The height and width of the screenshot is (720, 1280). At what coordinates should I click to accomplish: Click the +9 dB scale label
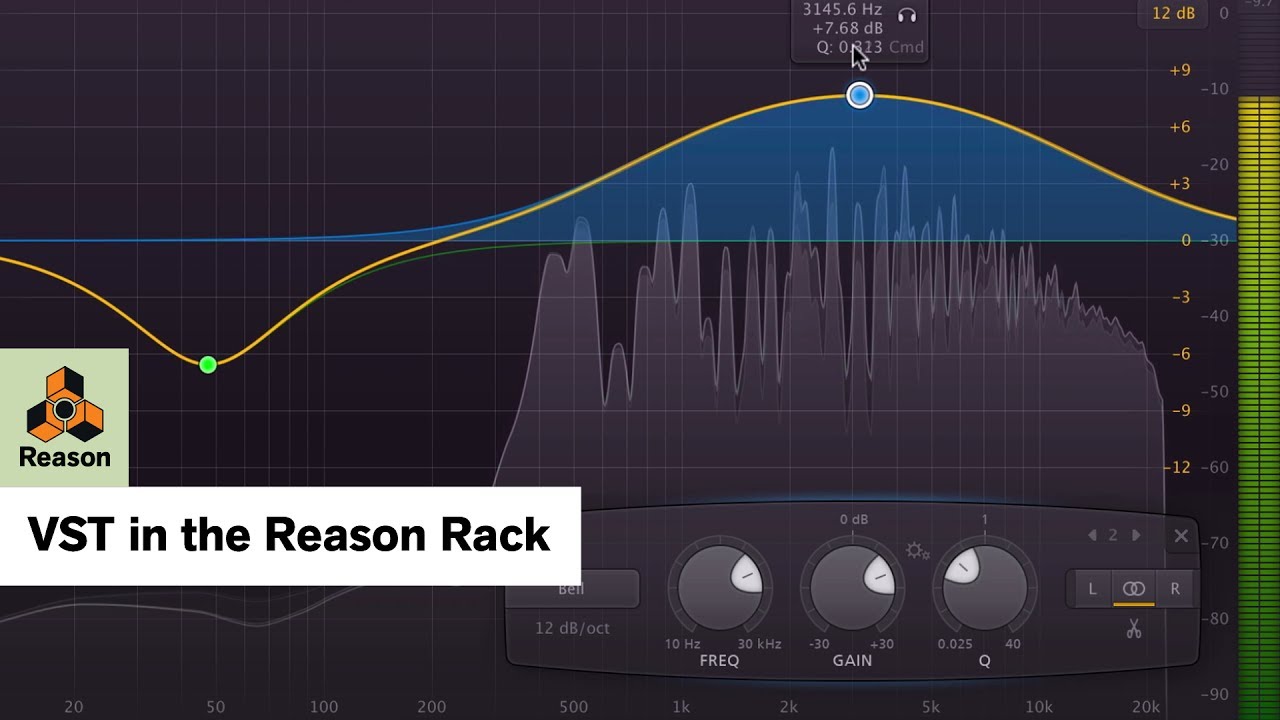pos(1180,70)
